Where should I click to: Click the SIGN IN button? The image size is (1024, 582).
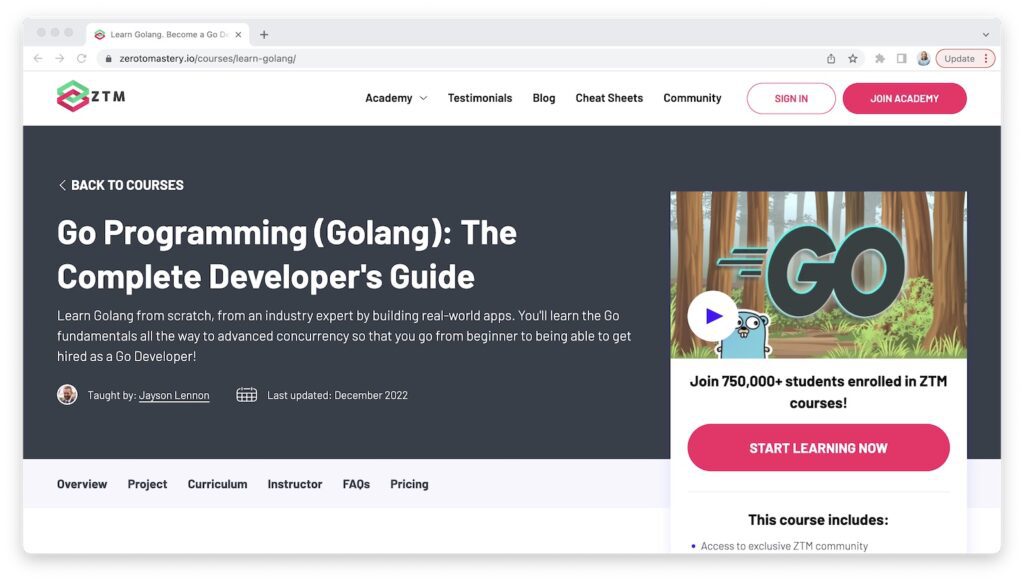point(791,99)
